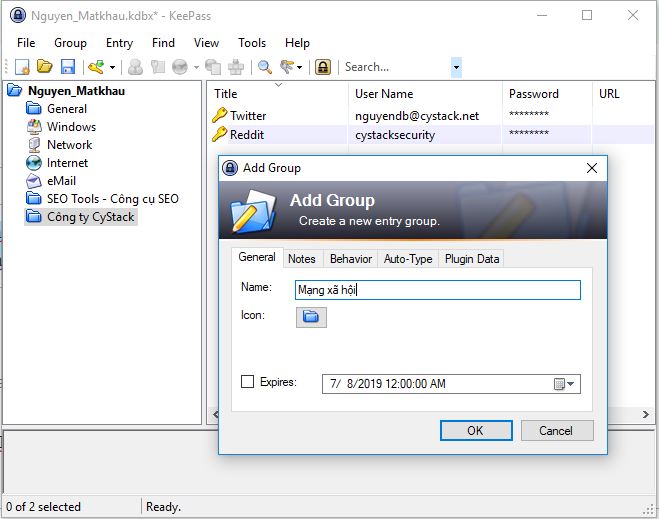Click the nguyendb@cystack.net user name cell
Viewport: 659px width, 519px height.
(416, 116)
